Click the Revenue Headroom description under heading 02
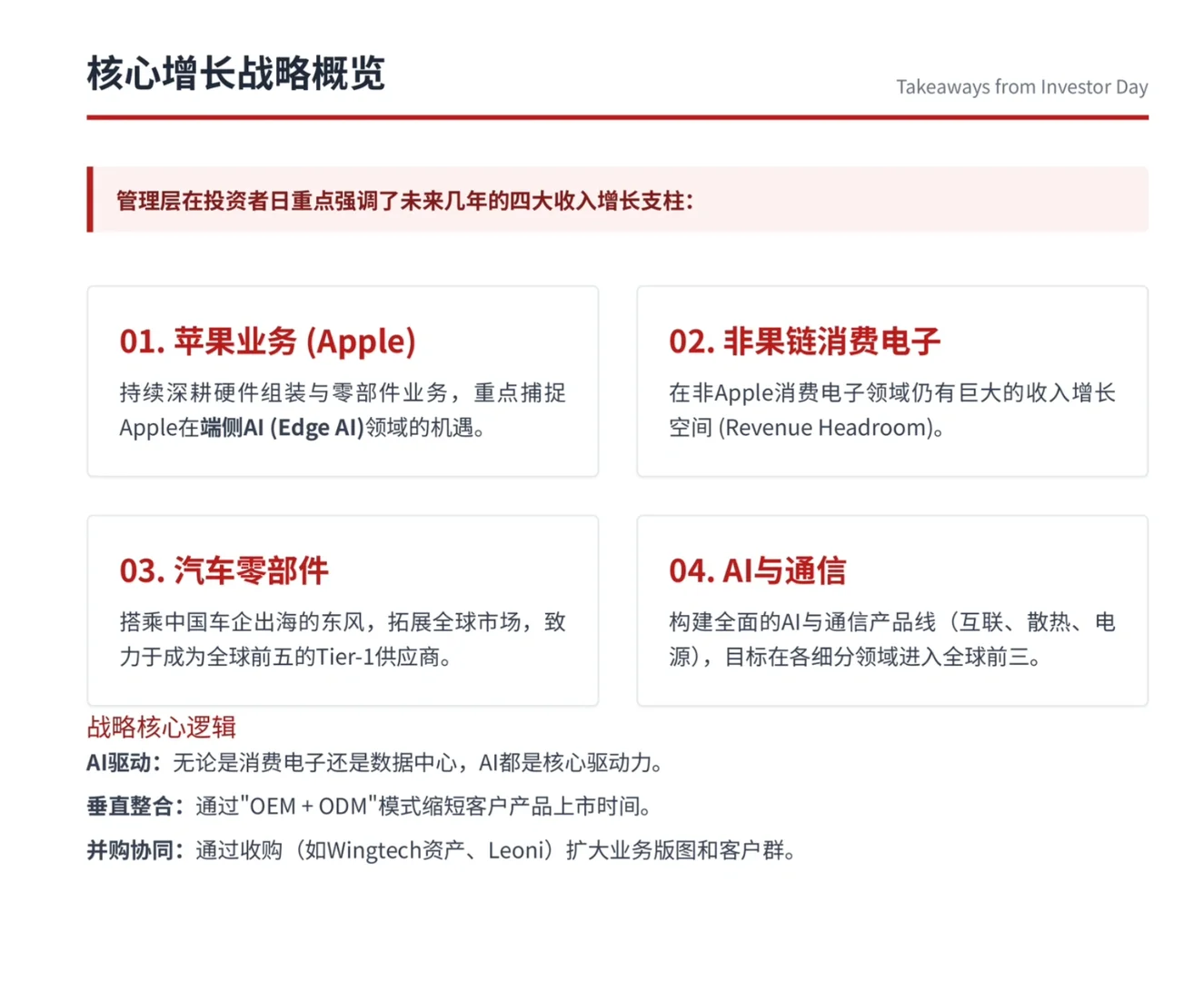 [x=892, y=411]
